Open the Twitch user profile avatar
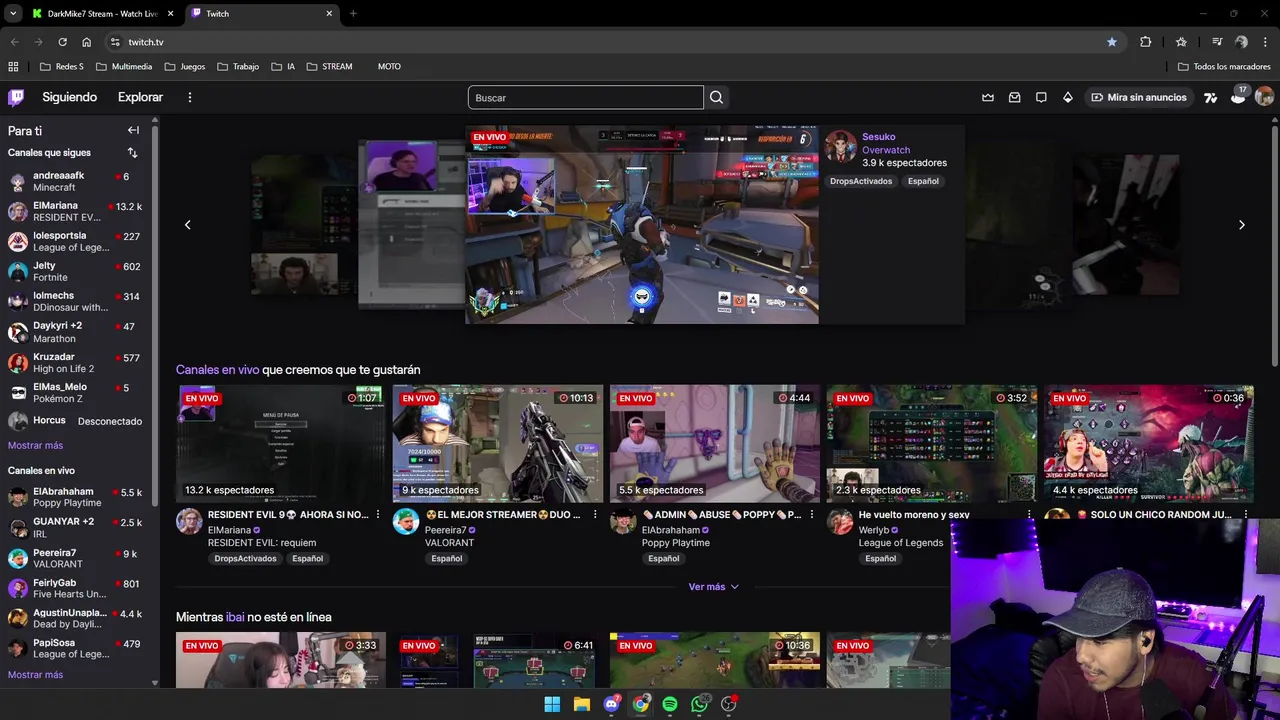Image resolution: width=1280 pixels, height=720 pixels. tap(1264, 97)
